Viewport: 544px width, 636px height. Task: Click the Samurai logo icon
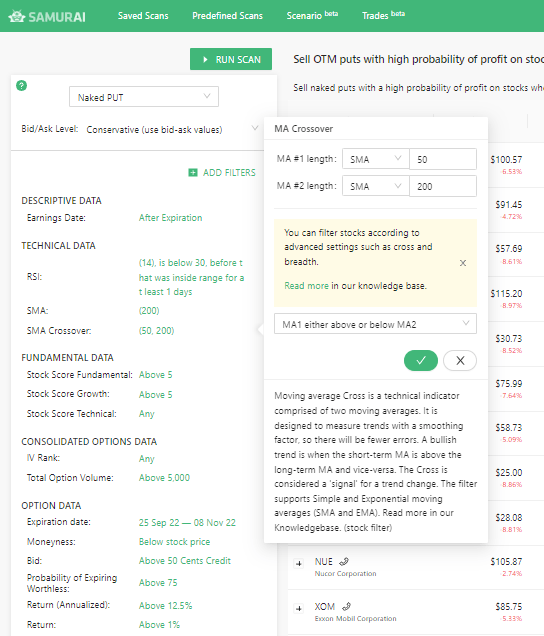click(x=17, y=17)
